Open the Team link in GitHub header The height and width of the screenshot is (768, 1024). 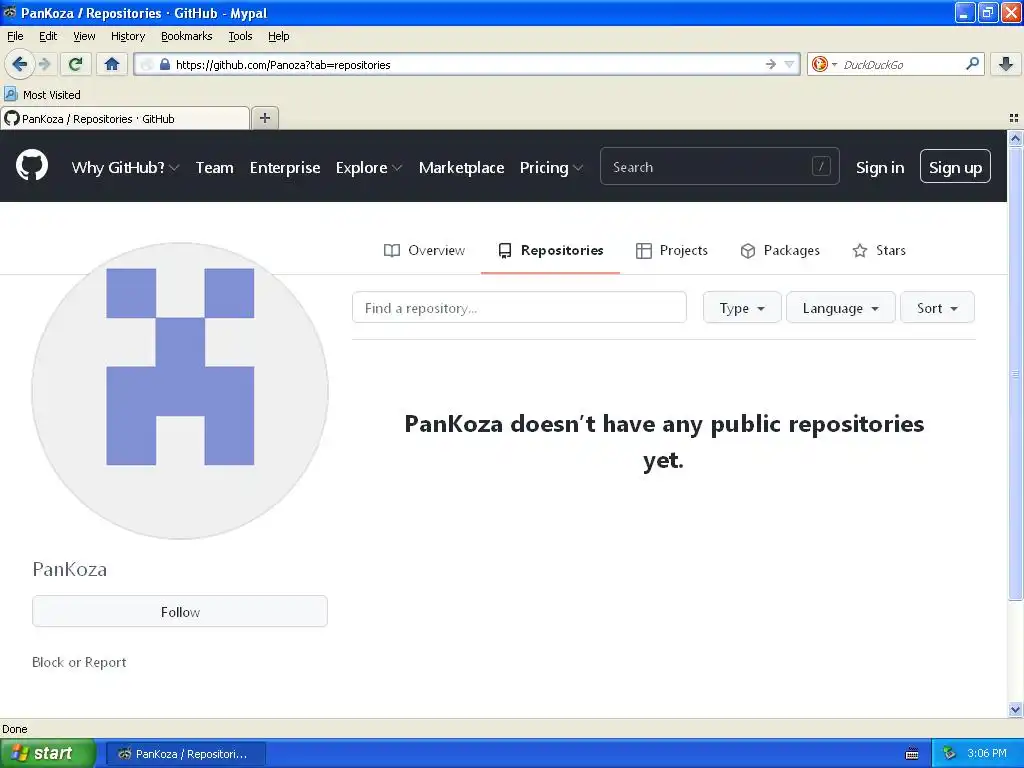point(214,168)
